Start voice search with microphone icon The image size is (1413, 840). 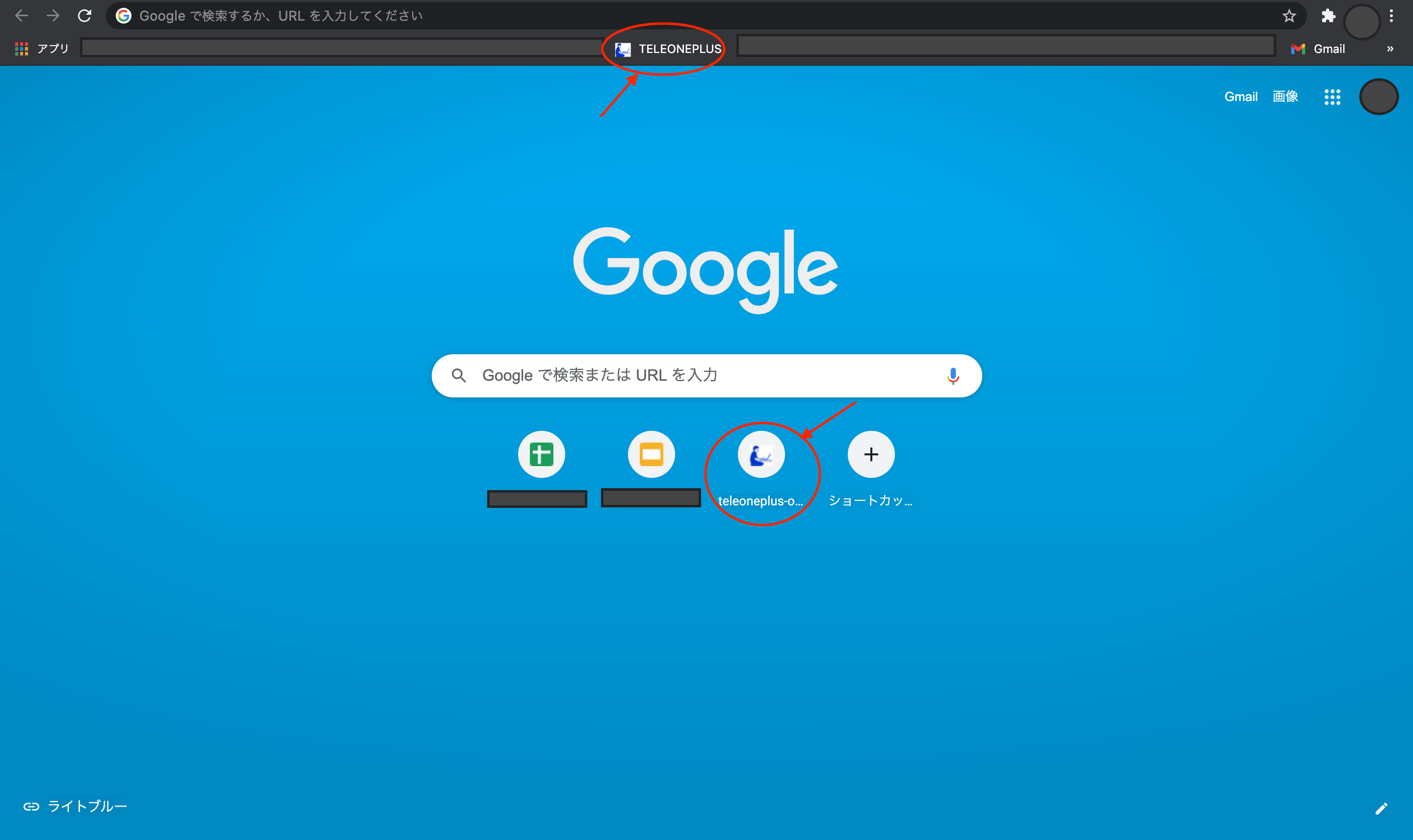click(953, 376)
